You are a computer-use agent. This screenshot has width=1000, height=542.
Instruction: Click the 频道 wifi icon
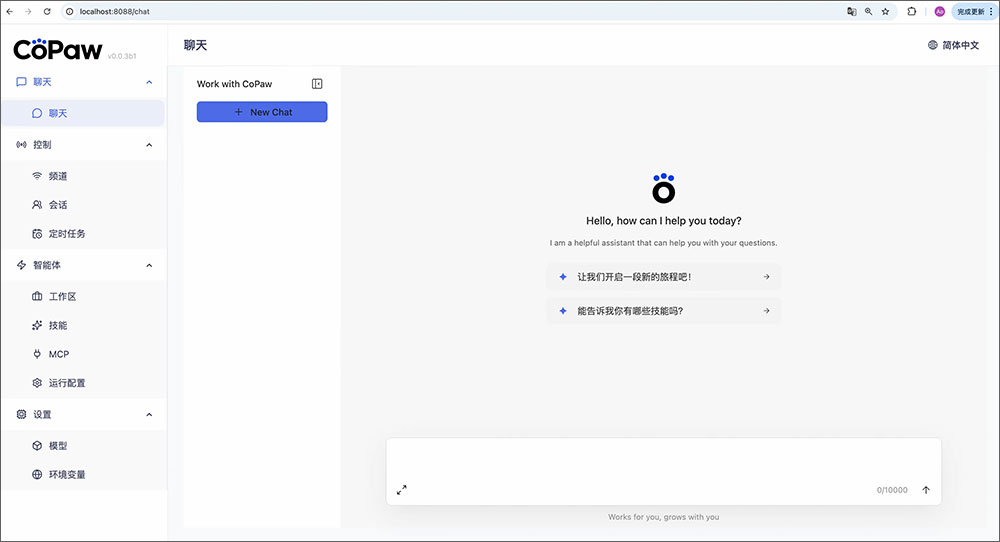[x=37, y=176]
